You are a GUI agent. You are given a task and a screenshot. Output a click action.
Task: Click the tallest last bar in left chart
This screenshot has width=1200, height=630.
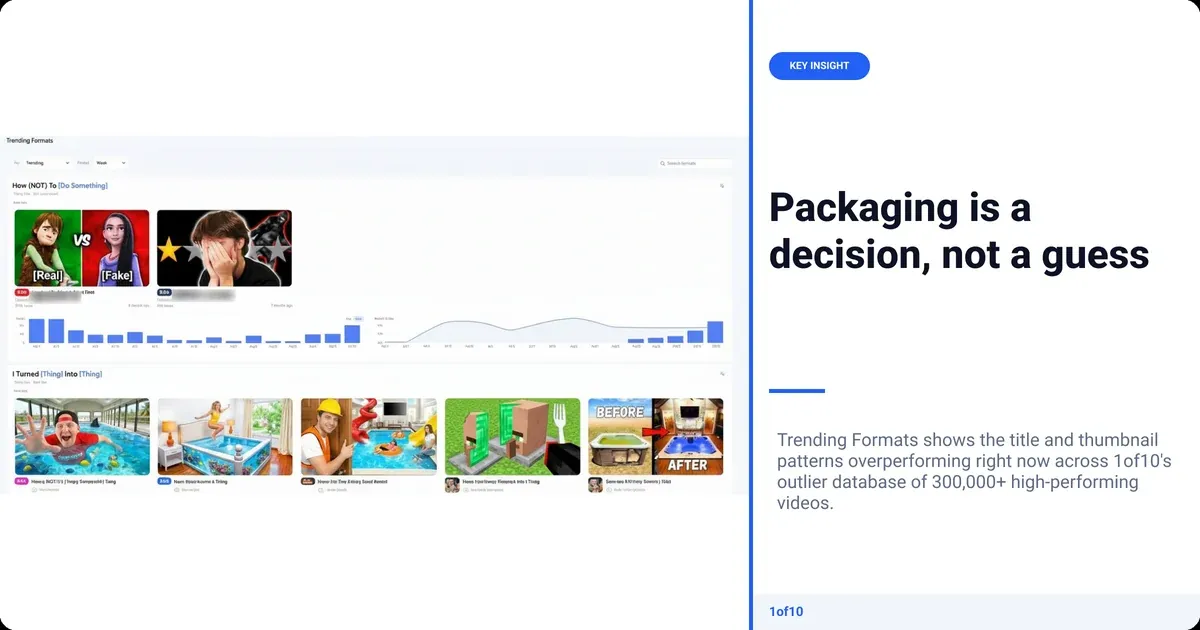click(x=352, y=334)
